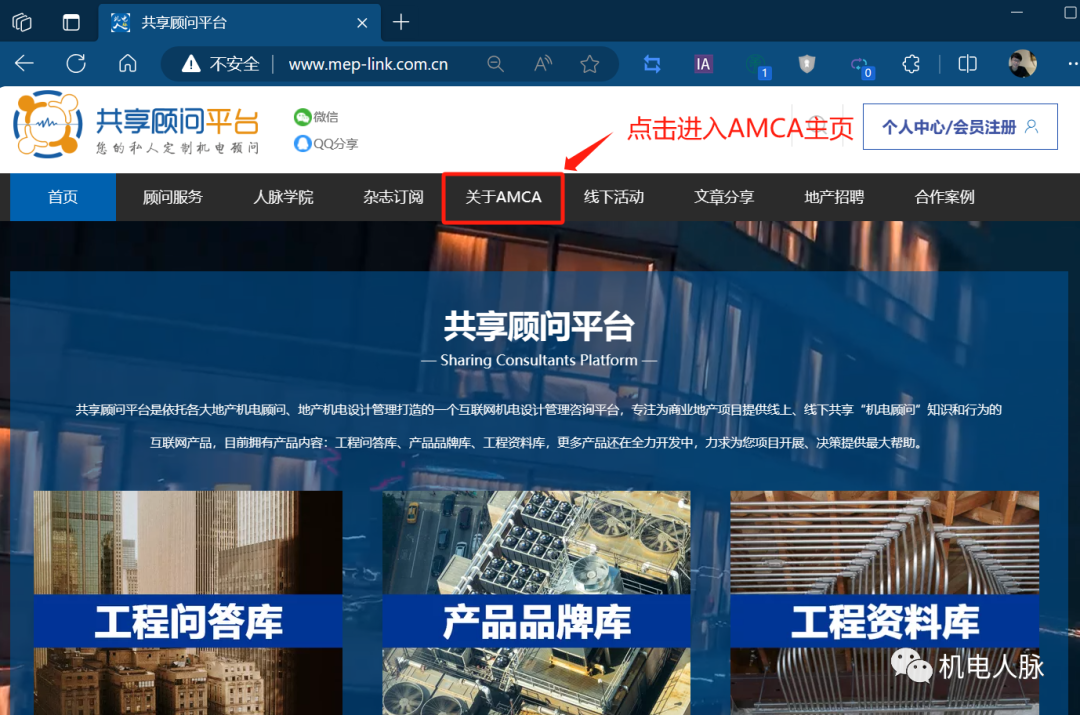Screen dimensions: 1080x715
Task: Open the 杂志订阅 navigation link
Action: [x=393, y=197]
